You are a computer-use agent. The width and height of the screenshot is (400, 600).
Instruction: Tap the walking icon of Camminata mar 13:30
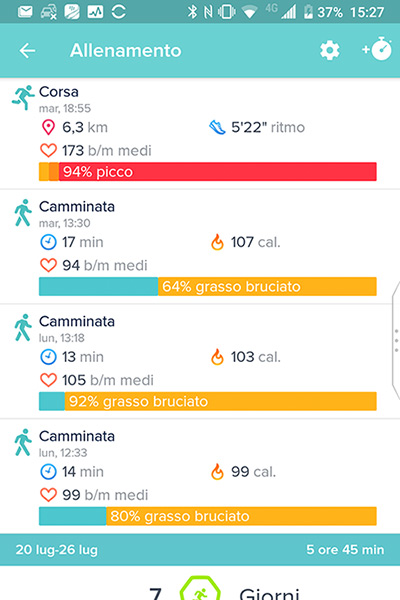click(23, 212)
